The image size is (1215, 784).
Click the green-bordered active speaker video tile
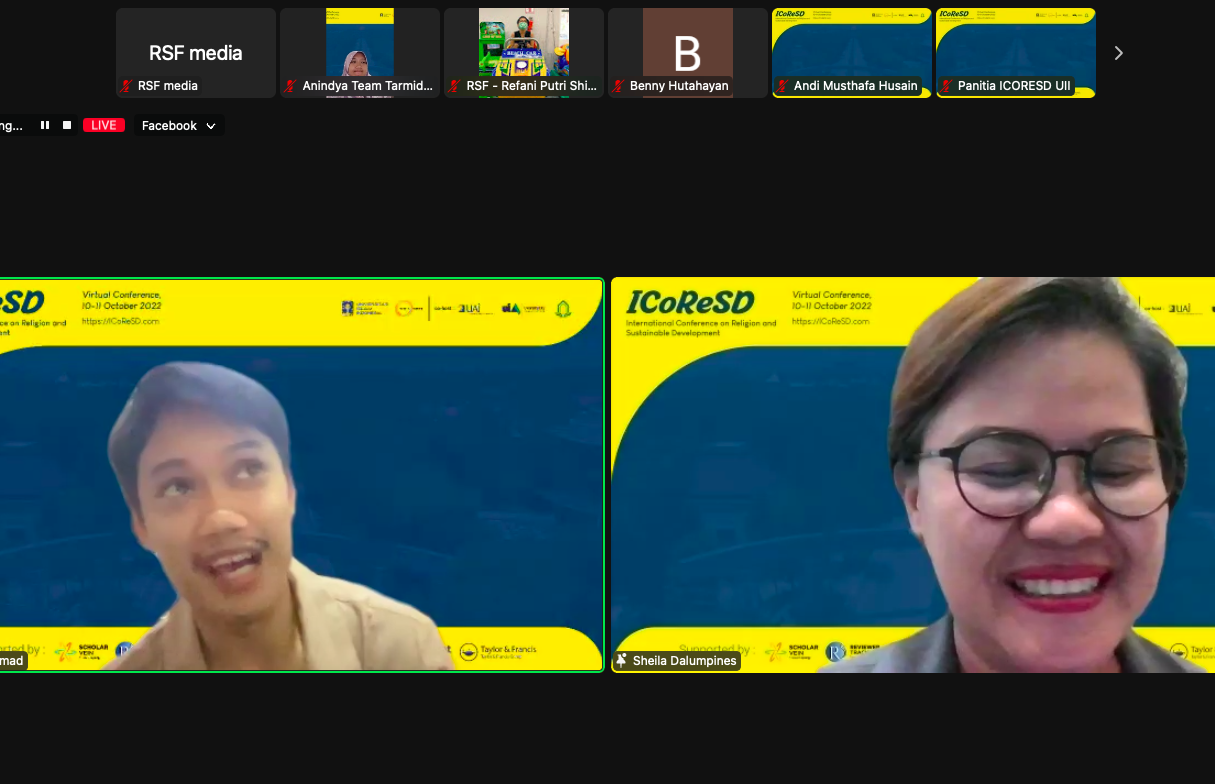(x=302, y=475)
